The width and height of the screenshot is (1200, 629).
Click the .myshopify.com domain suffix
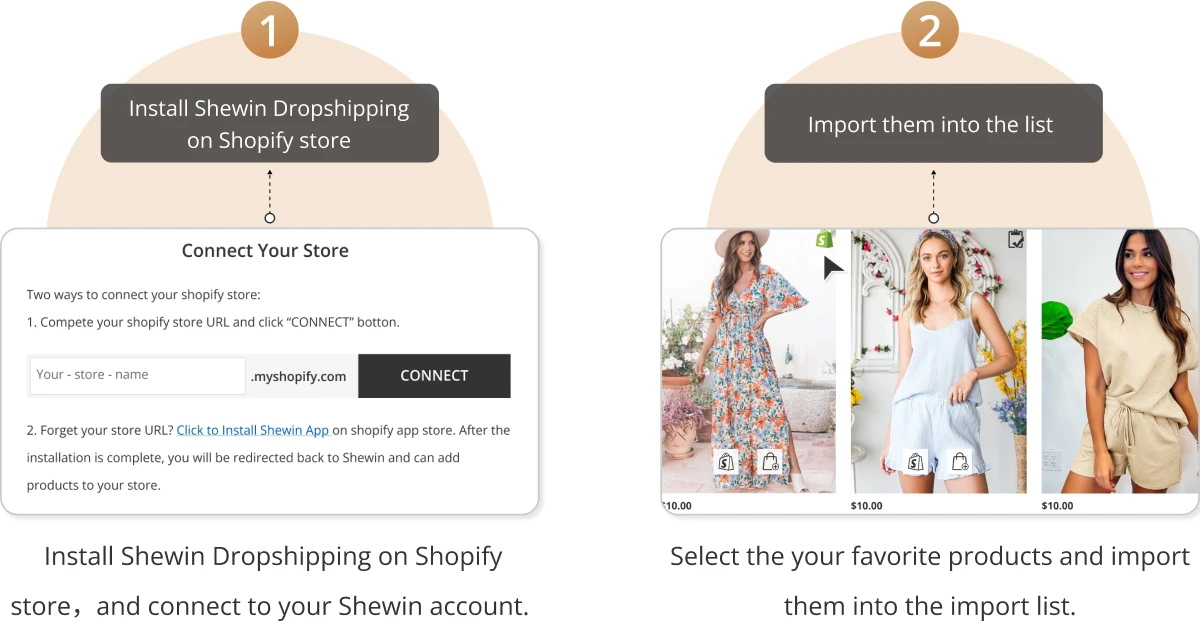299,377
